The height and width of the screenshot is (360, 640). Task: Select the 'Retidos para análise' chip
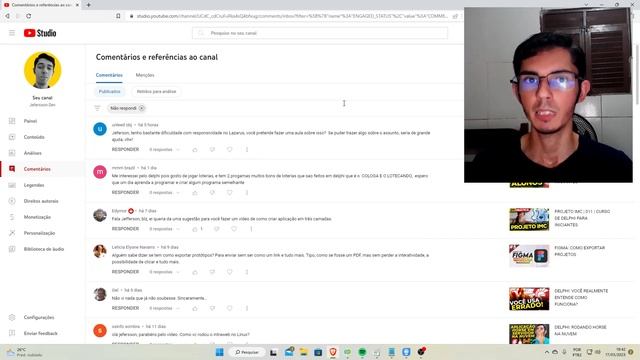click(x=156, y=91)
